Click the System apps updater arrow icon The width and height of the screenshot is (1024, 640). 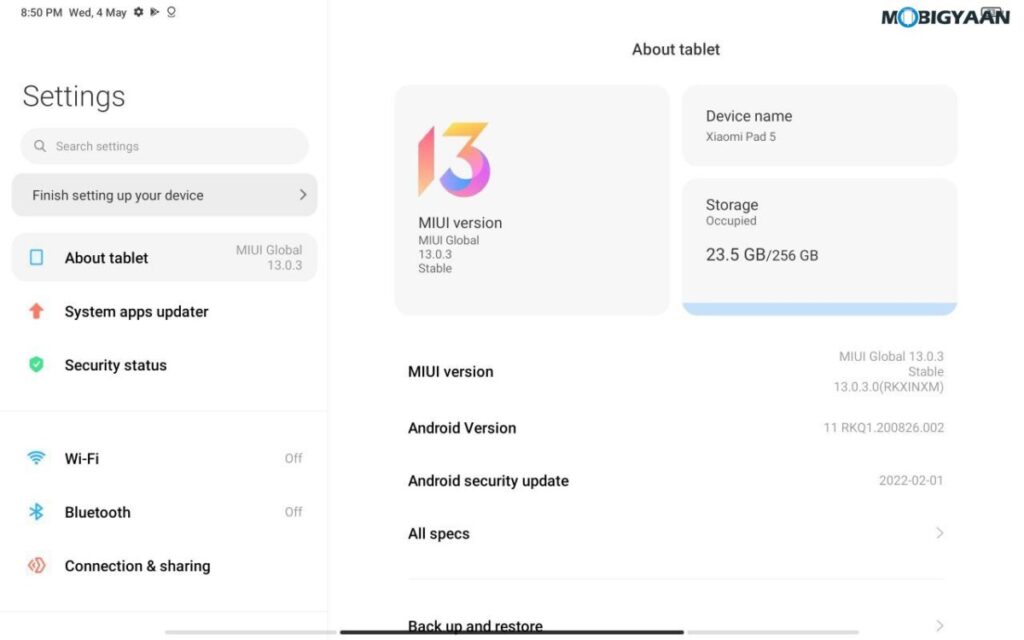coord(37,312)
